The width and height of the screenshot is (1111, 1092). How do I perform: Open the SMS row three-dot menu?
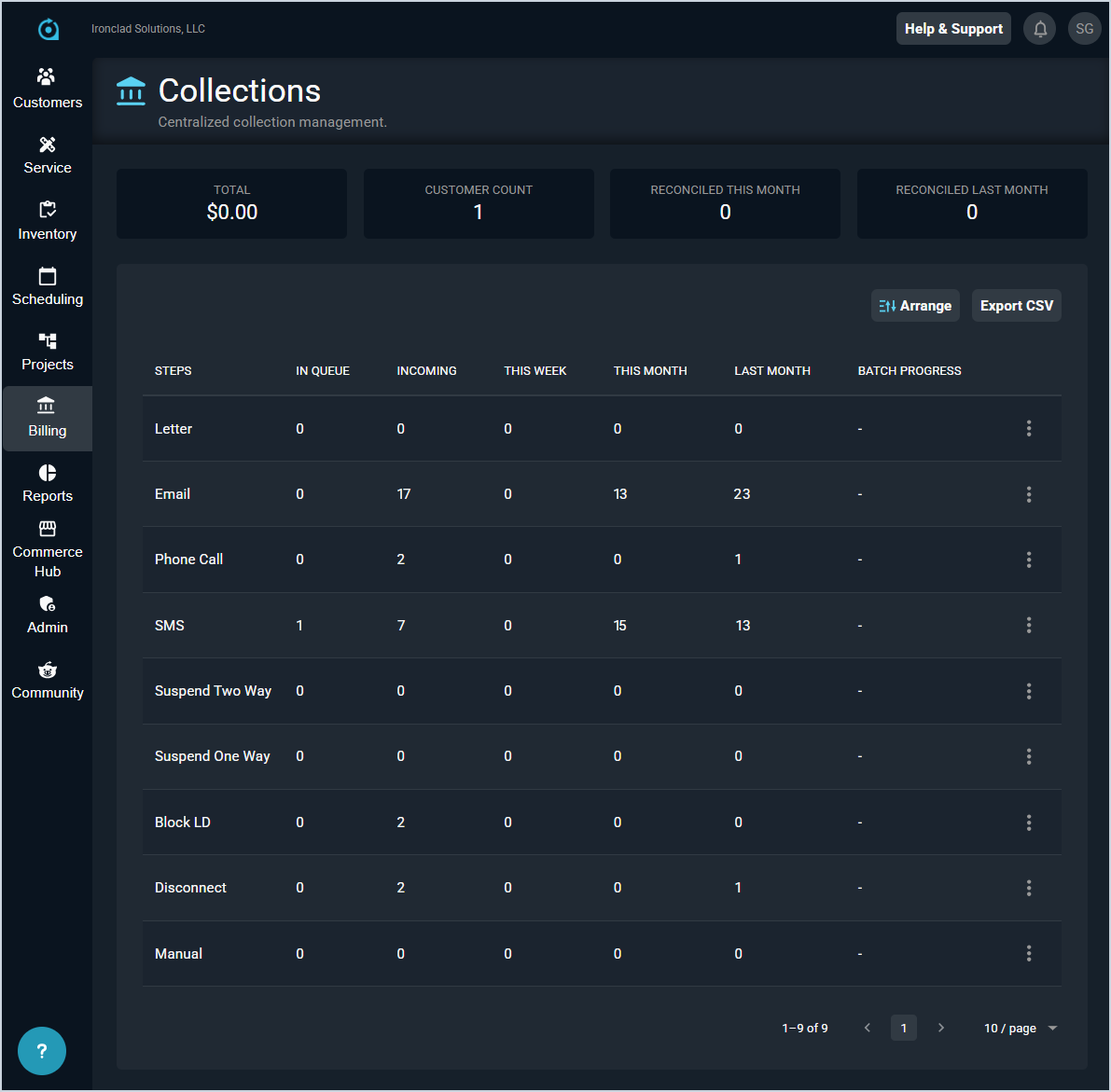pyautogui.click(x=1029, y=625)
